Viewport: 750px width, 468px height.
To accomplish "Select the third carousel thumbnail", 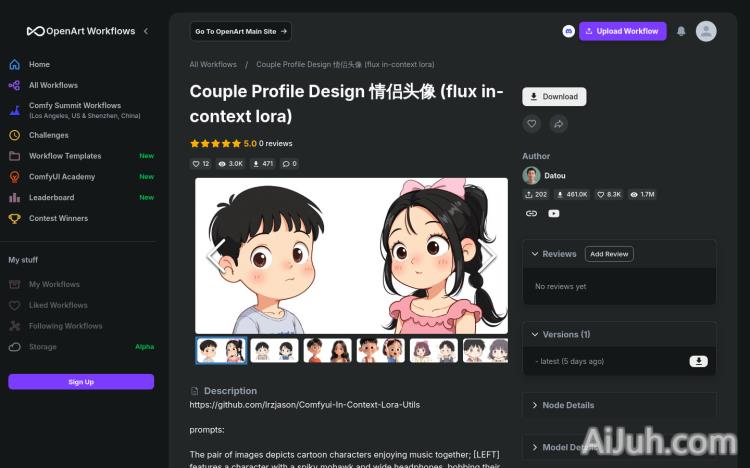I will pyautogui.click(x=327, y=350).
